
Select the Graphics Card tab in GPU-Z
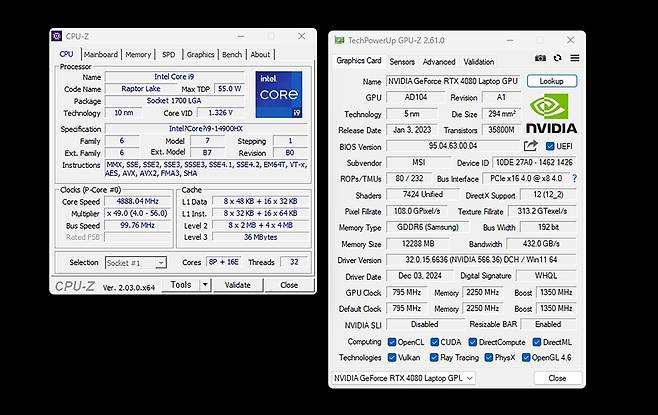[x=359, y=61]
